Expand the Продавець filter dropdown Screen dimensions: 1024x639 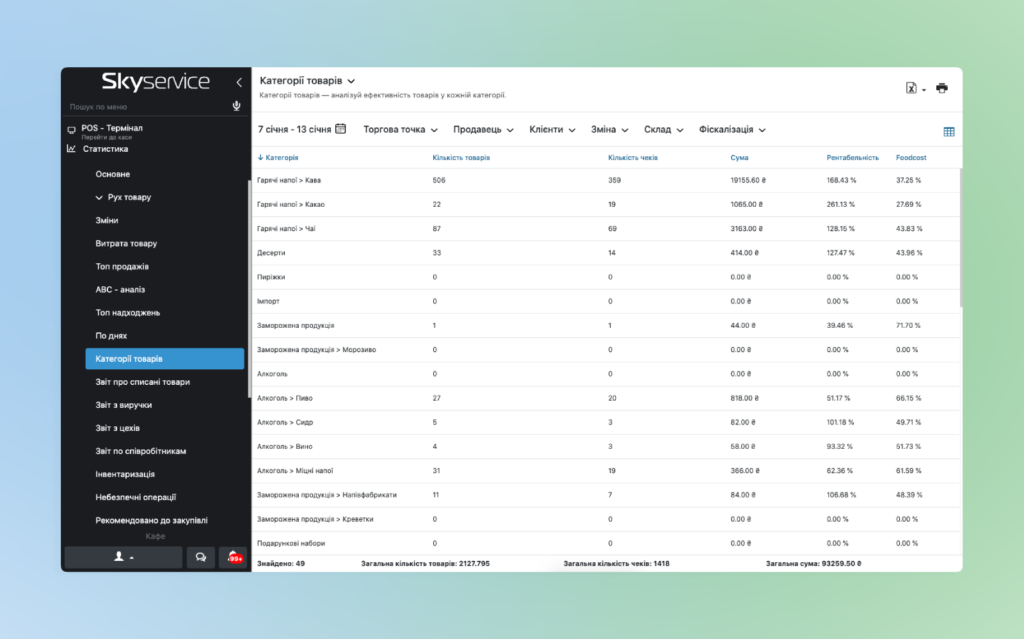point(483,130)
